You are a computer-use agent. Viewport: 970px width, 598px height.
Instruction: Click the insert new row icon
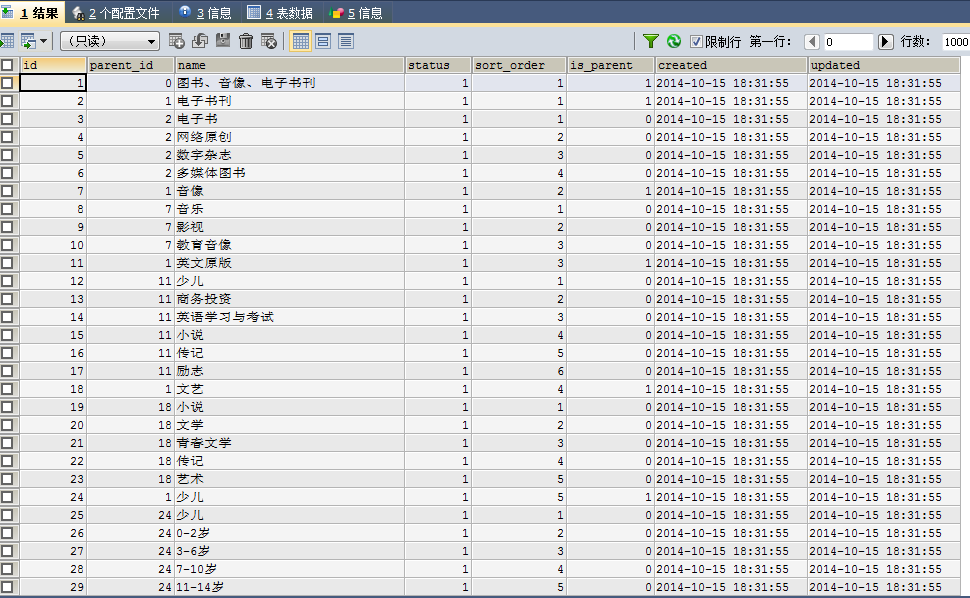pyautogui.click(x=176, y=41)
